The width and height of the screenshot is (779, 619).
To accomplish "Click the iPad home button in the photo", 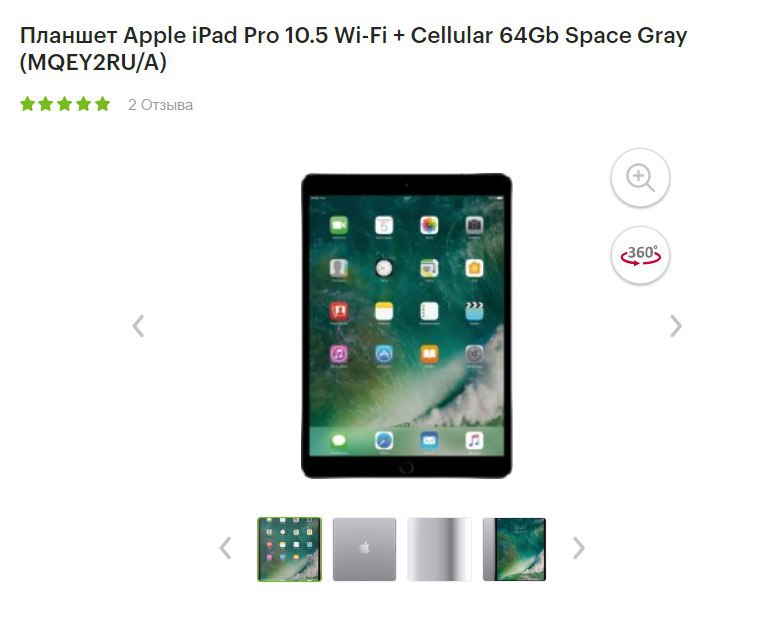I will (406, 467).
